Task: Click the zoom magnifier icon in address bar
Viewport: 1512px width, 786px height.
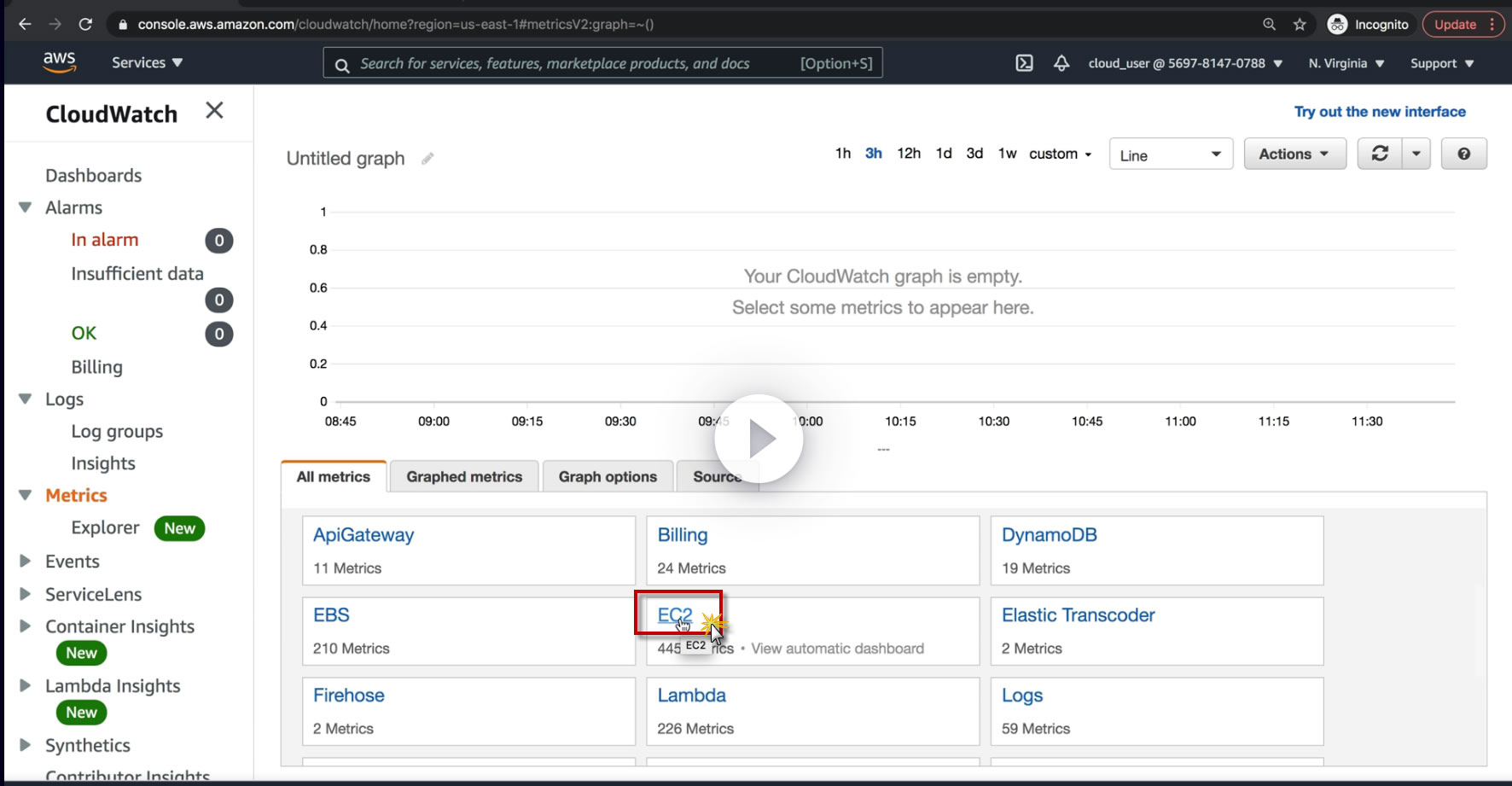Action: tap(1270, 24)
